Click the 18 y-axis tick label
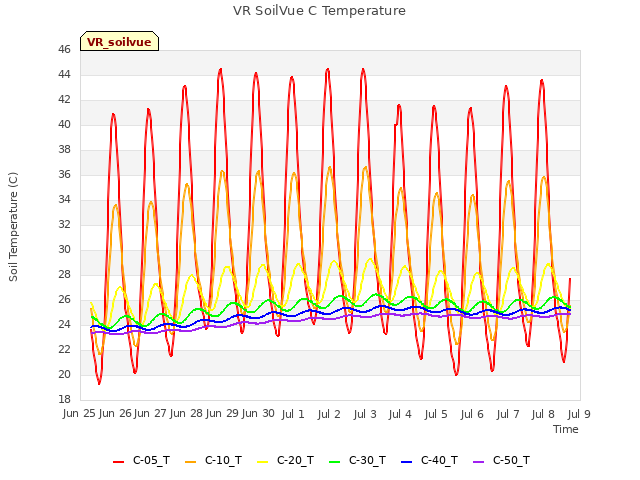 point(64,399)
